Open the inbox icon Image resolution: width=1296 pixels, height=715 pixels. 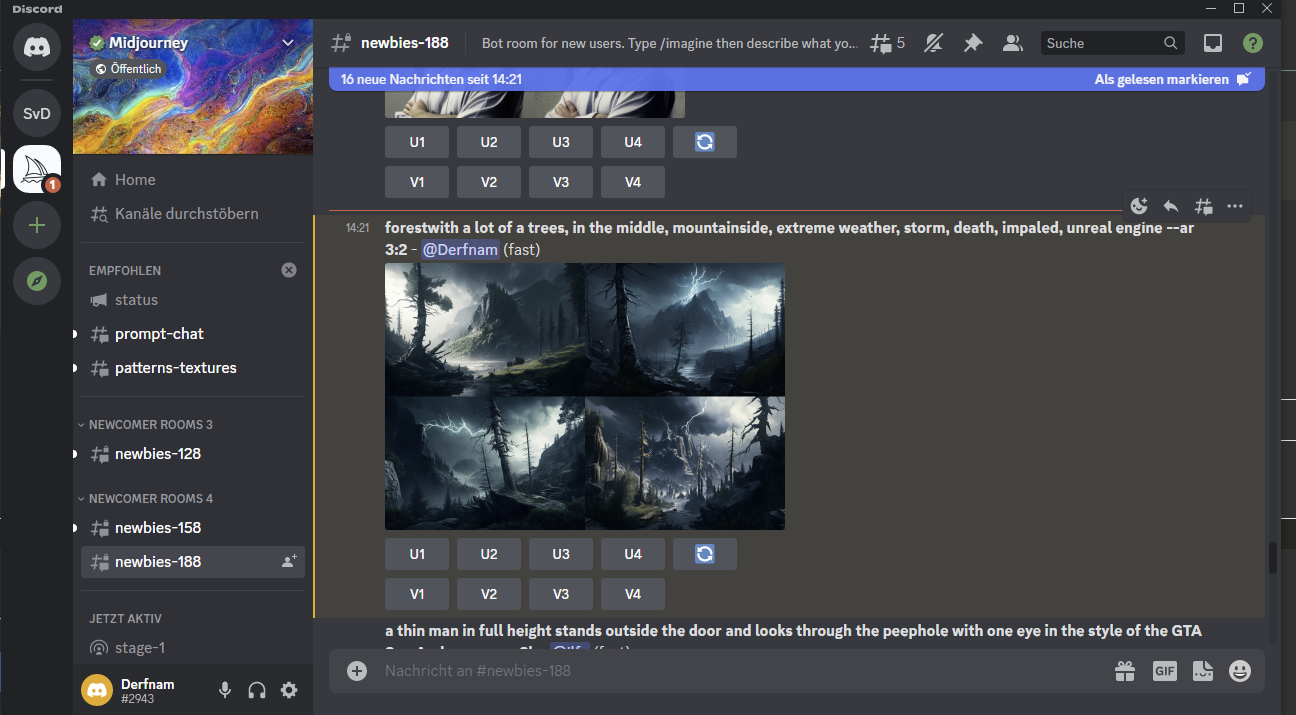tap(1213, 43)
